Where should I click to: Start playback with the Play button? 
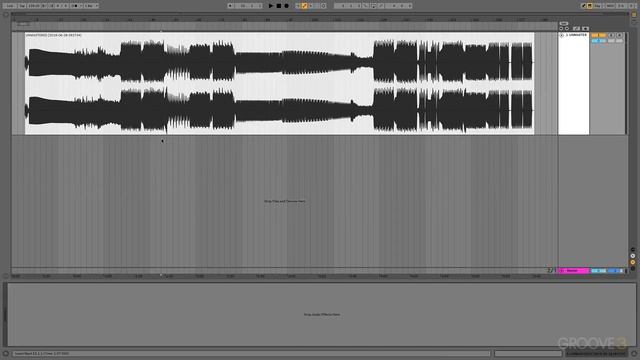tap(271, 6)
